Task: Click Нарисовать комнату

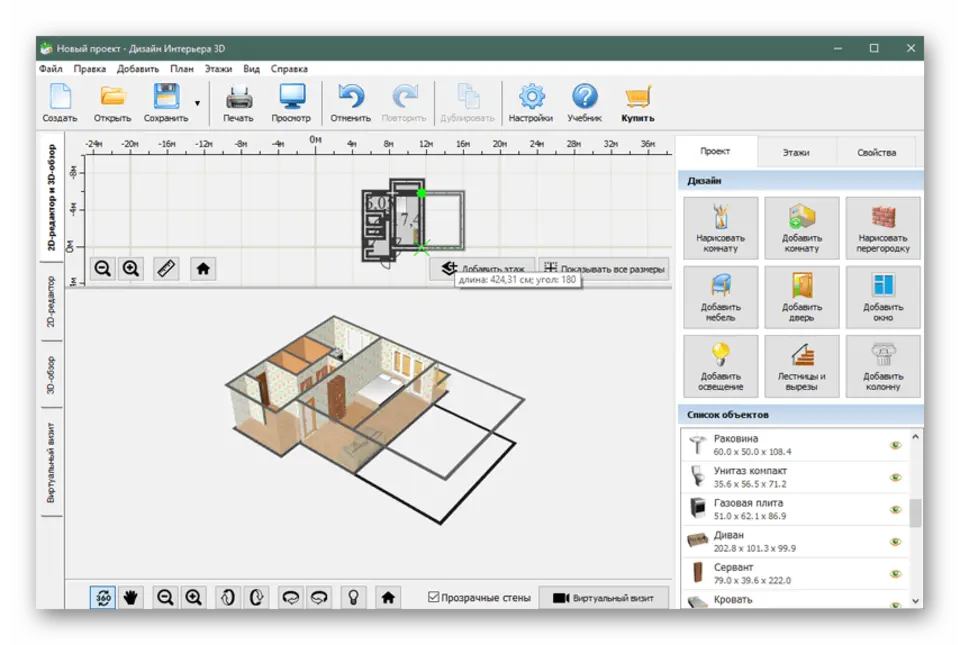Action: (x=721, y=228)
